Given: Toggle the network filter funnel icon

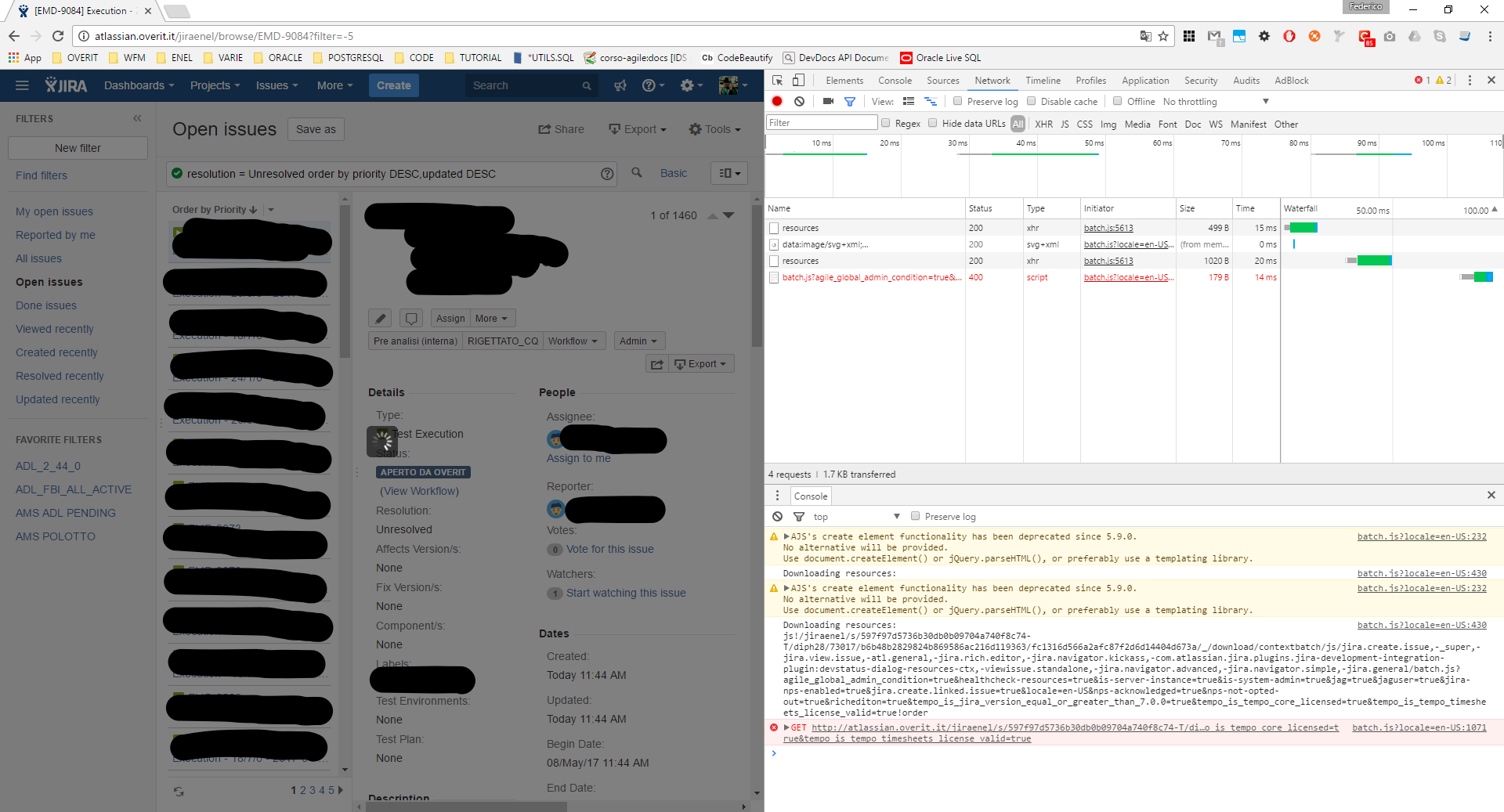Looking at the screenshot, I should click(849, 101).
